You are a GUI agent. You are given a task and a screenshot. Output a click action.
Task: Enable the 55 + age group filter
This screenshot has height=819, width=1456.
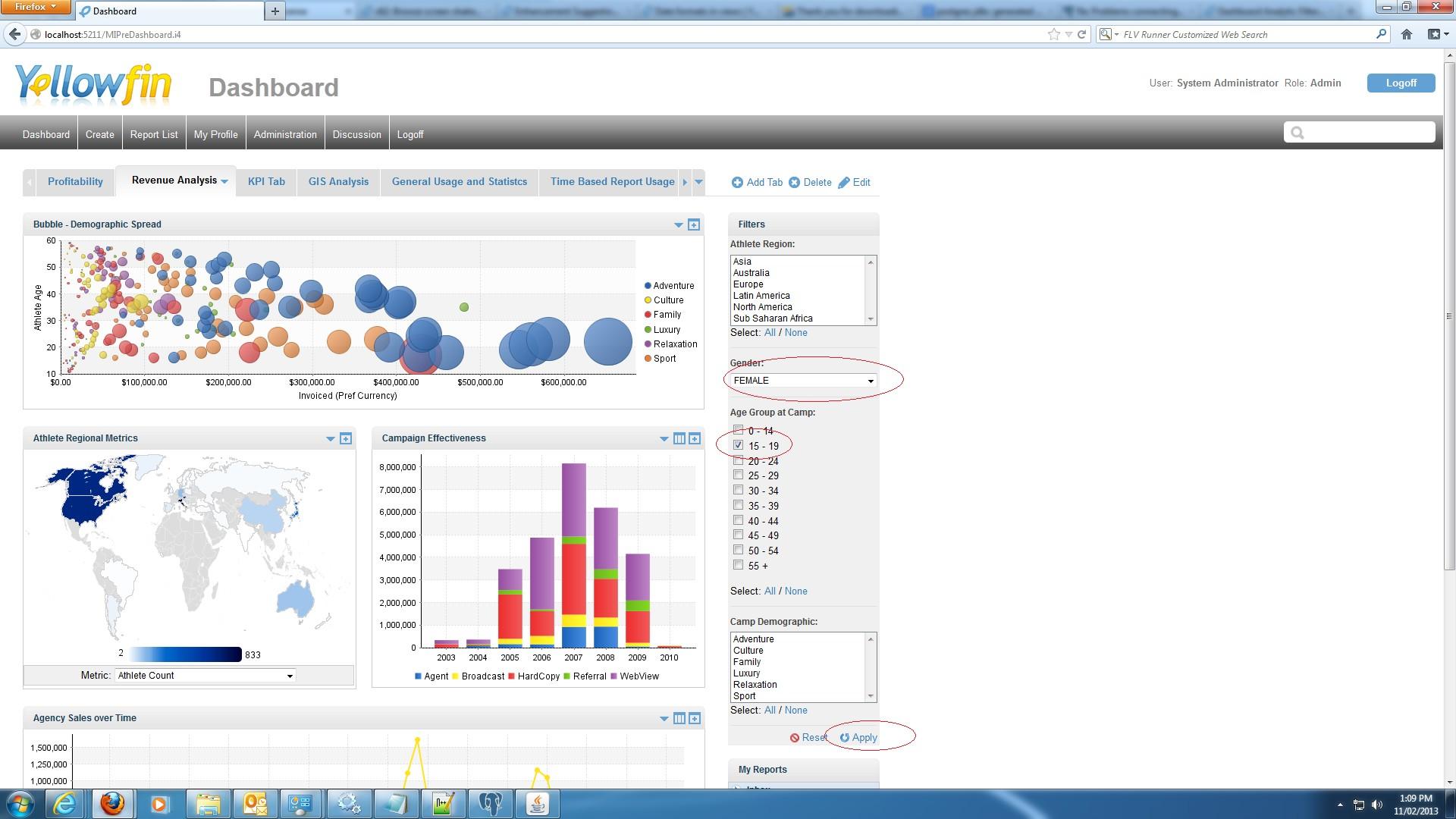pos(739,565)
